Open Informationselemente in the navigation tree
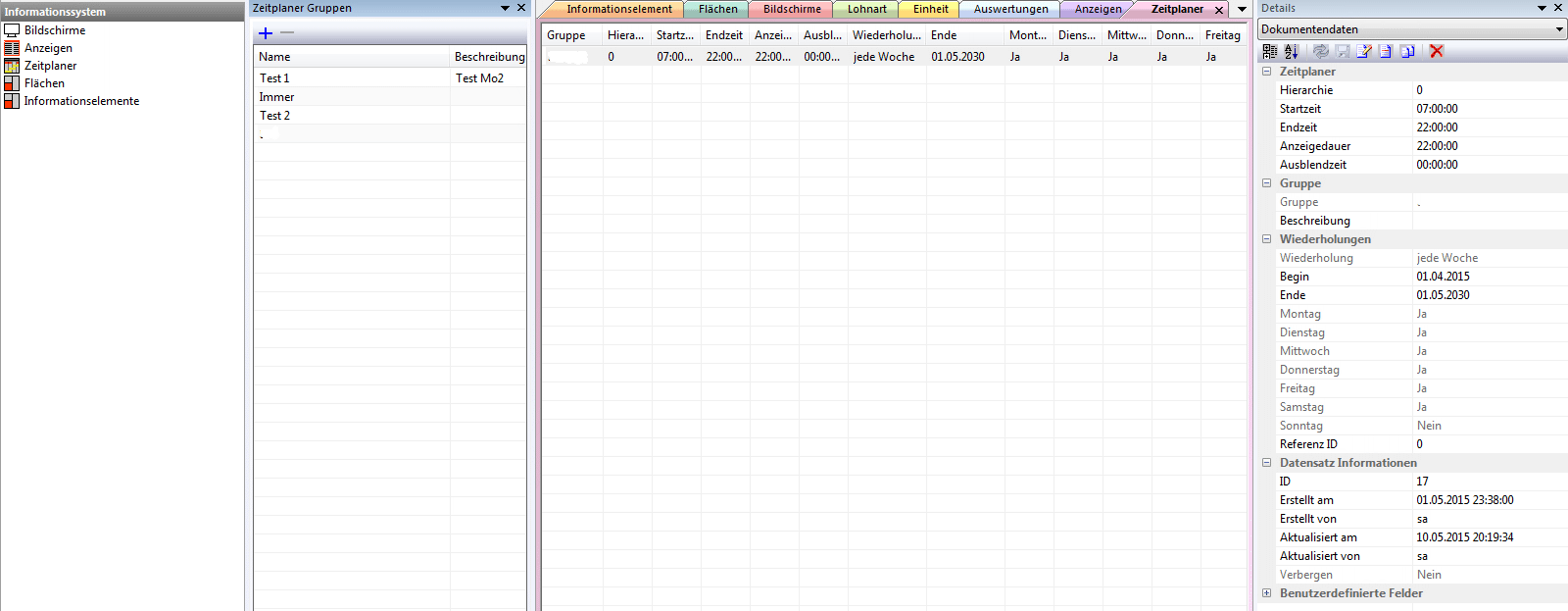The image size is (1568, 611). [x=81, y=101]
